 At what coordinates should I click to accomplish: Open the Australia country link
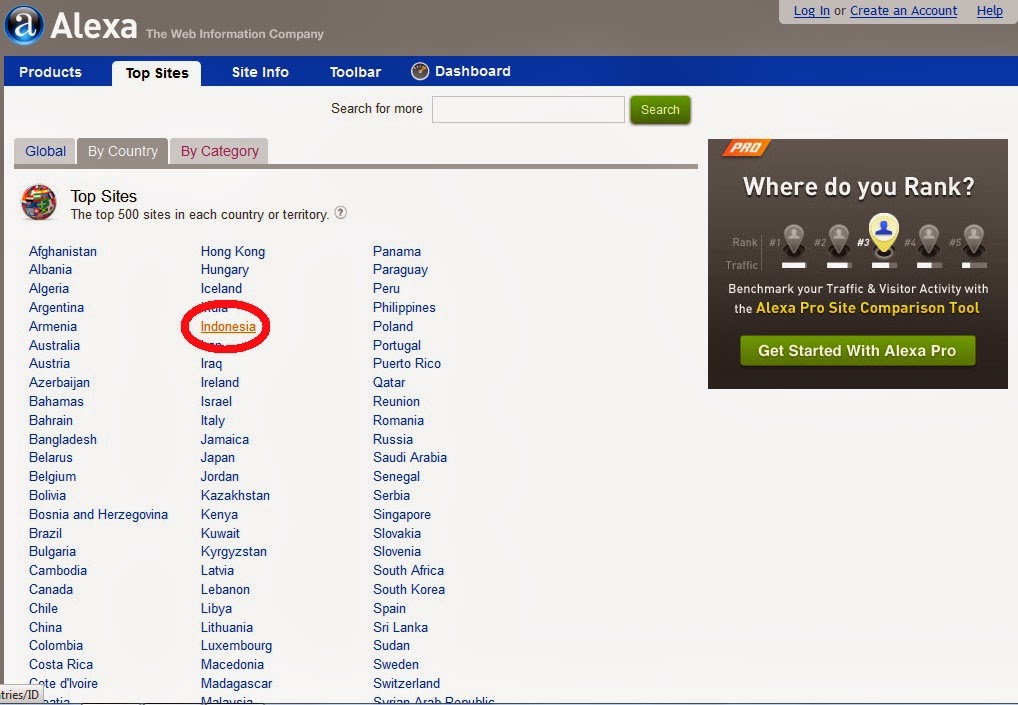54,345
